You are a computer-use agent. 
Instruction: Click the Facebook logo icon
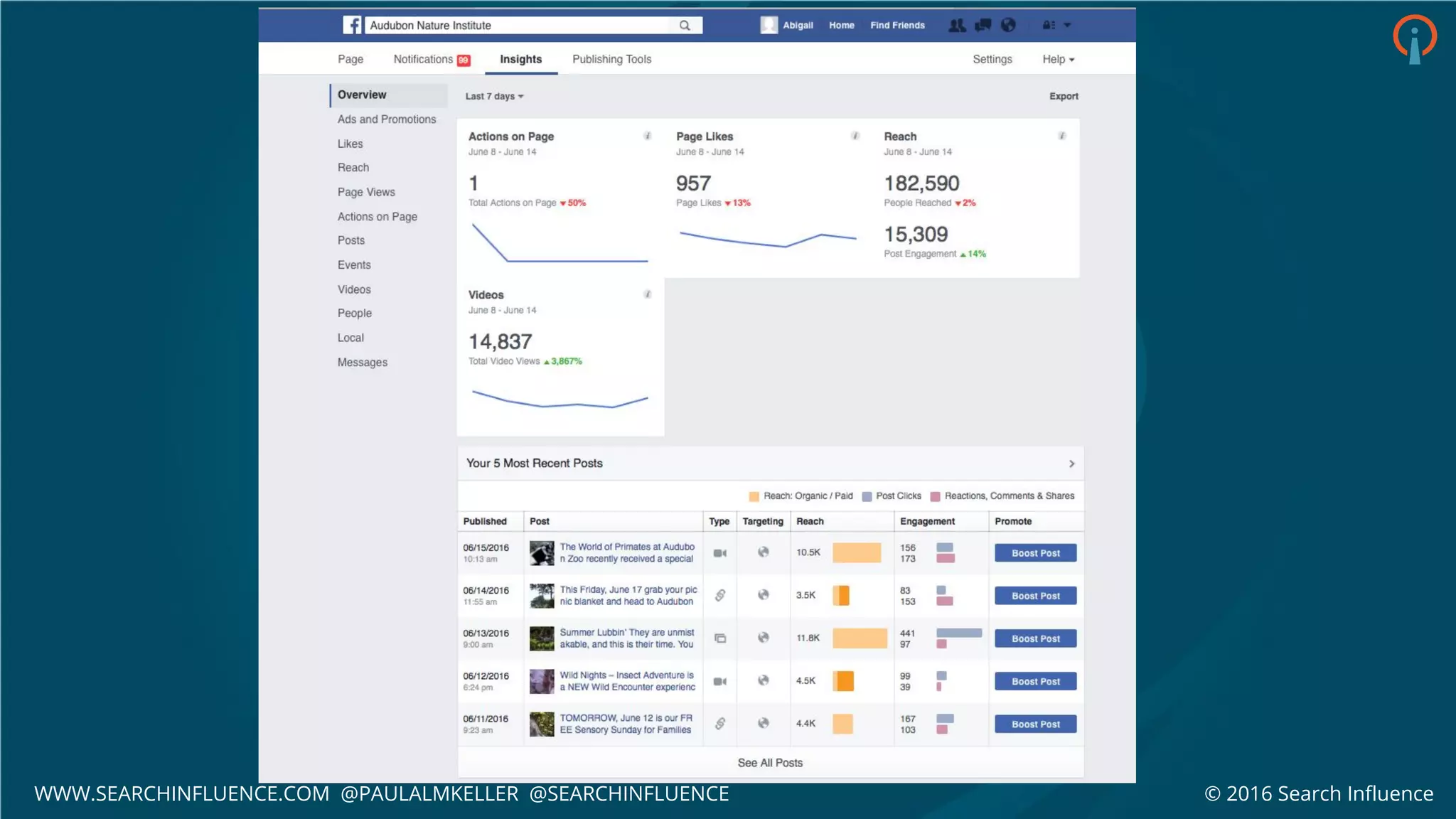coord(352,25)
